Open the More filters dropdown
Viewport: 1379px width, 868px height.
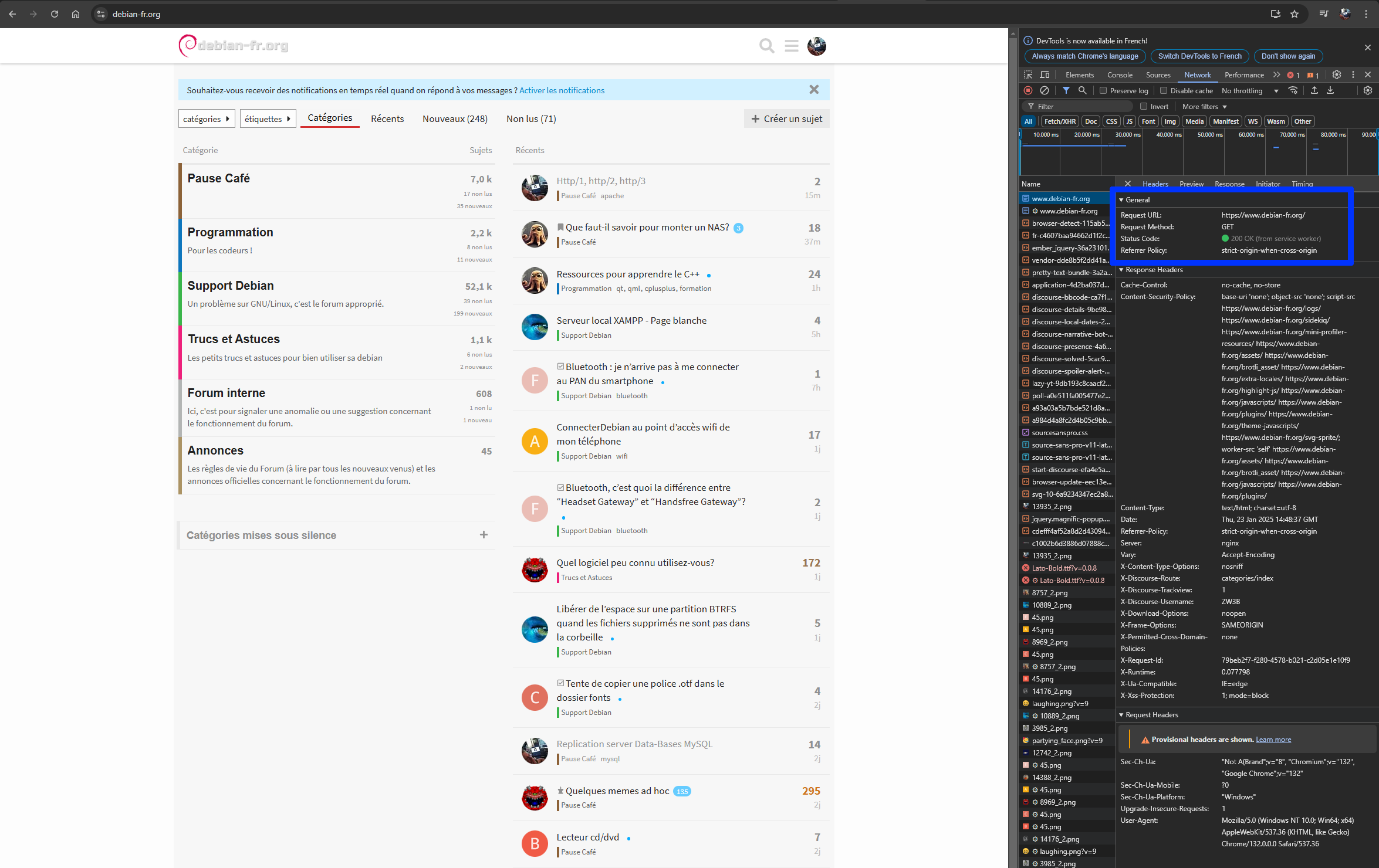click(x=1204, y=106)
